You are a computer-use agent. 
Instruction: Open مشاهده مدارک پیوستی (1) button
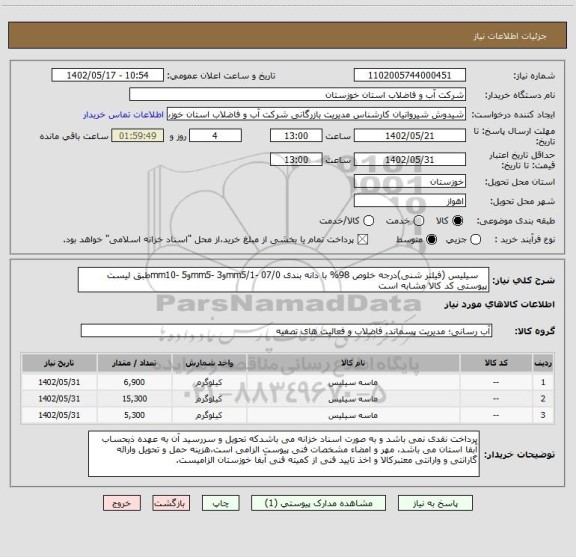pyautogui.click(x=318, y=503)
